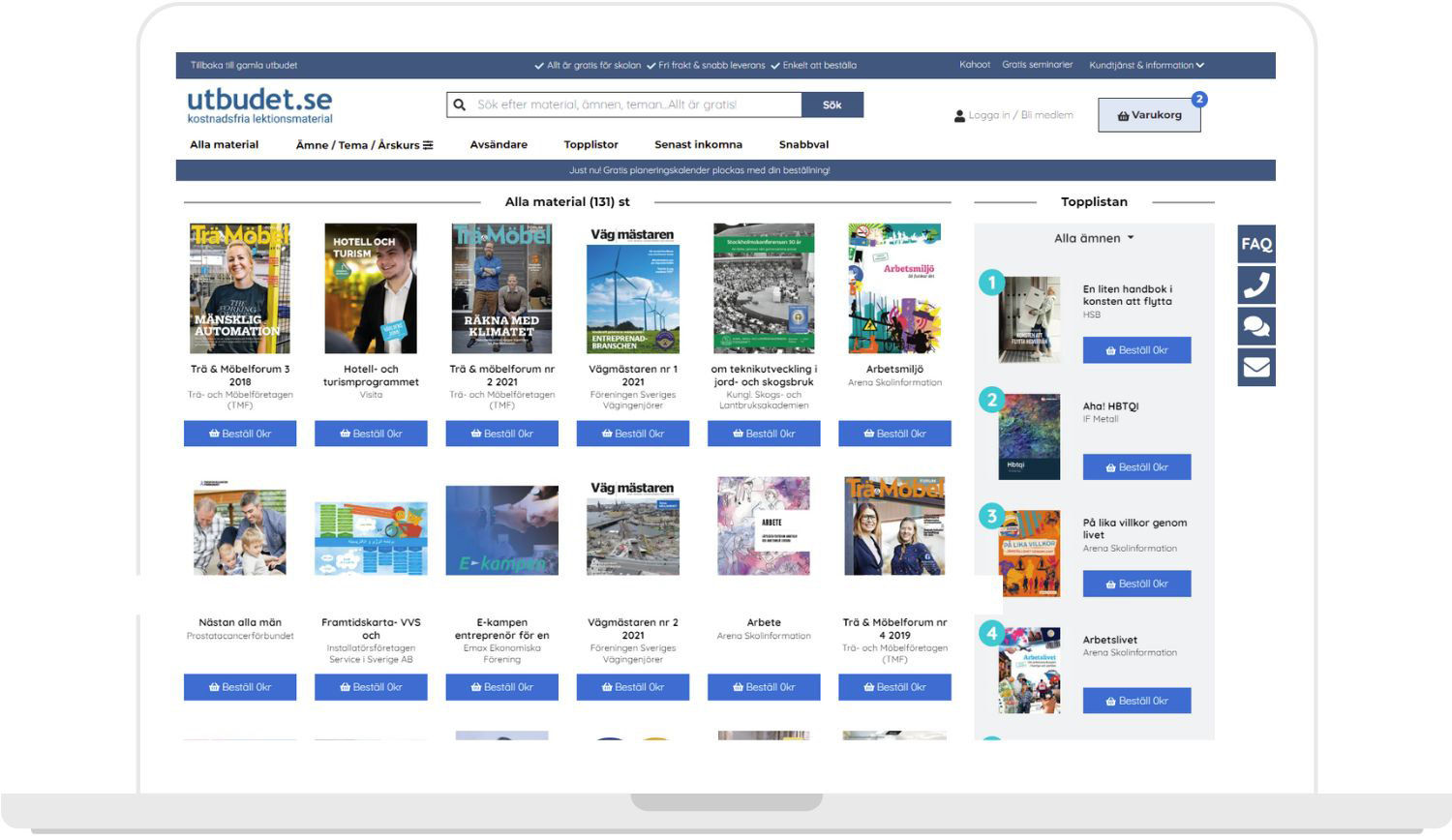Order Trä & Möbelforum nr 4 2019
The height and width of the screenshot is (840, 1452).
coord(894,687)
